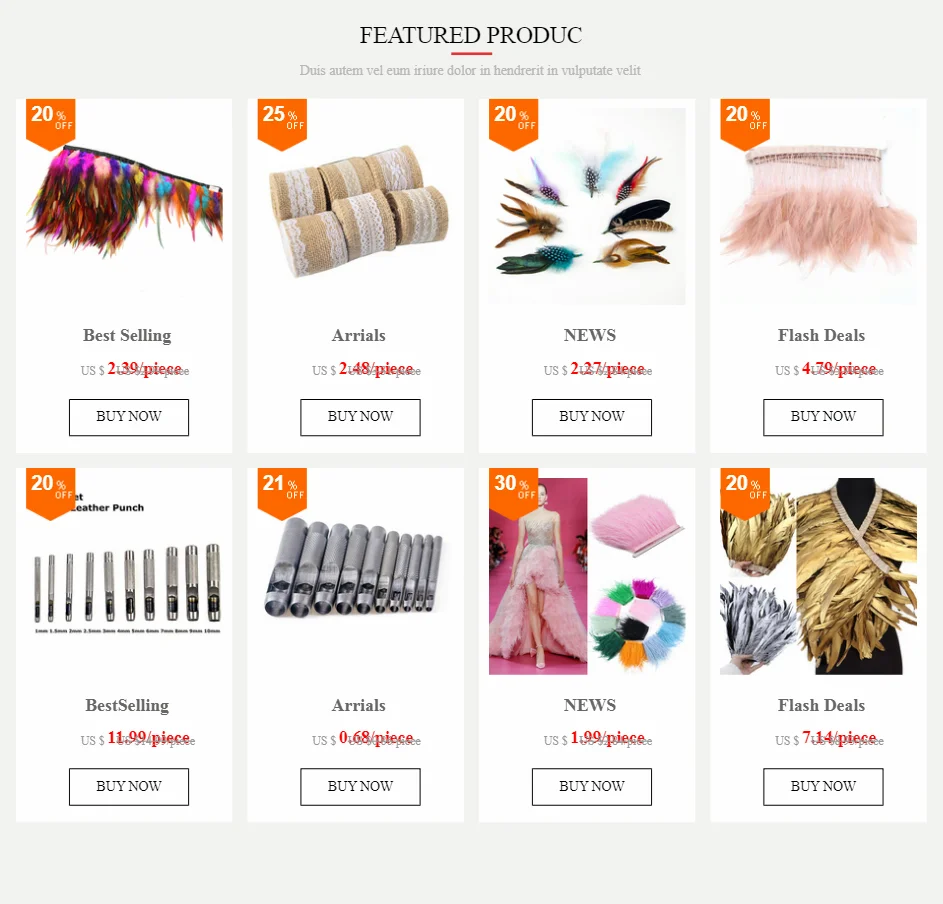Click 20% OFF badge on gold feather shawl
This screenshot has width=943, height=904.
point(745,492)
